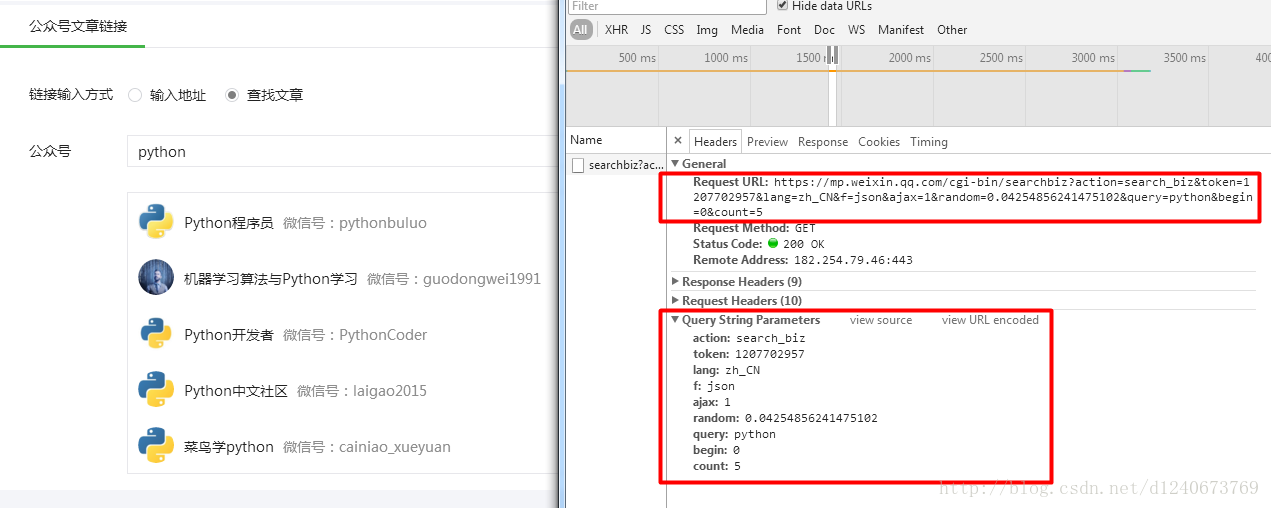
Task: Click the view source link
Action: (880, 320)
